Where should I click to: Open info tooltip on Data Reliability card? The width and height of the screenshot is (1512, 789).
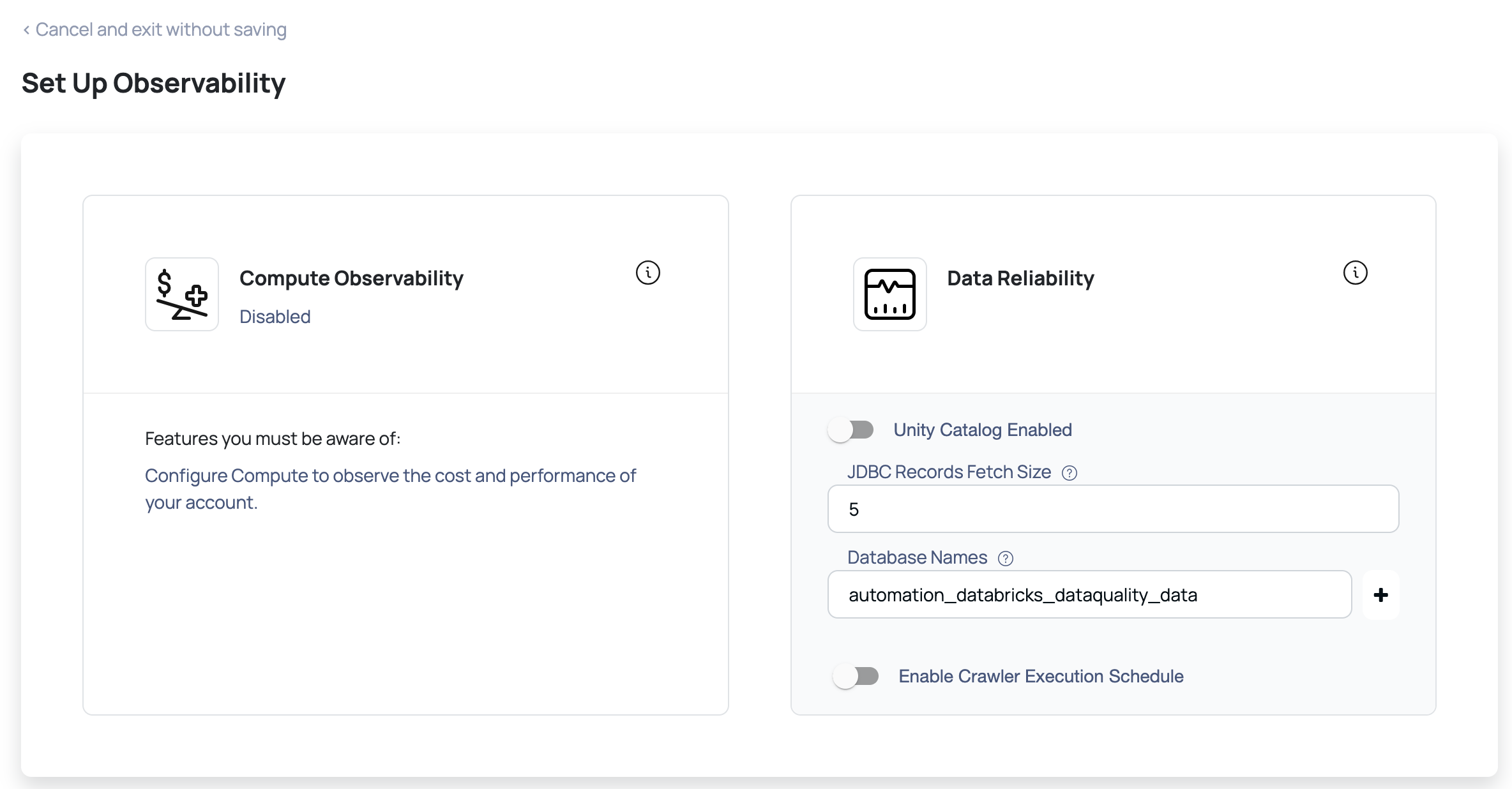[1356, 272]
